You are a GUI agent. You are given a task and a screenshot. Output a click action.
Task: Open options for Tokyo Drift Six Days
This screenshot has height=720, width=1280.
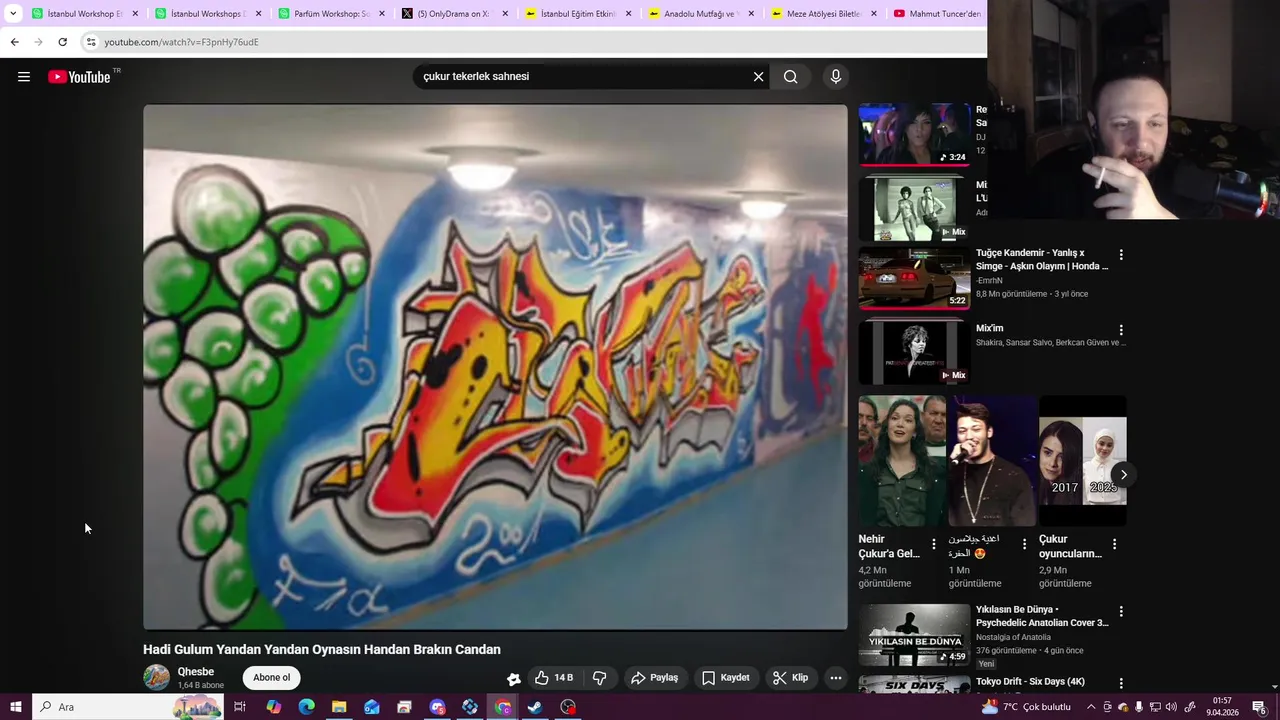pyautogui.click(x=1121, y=684)
